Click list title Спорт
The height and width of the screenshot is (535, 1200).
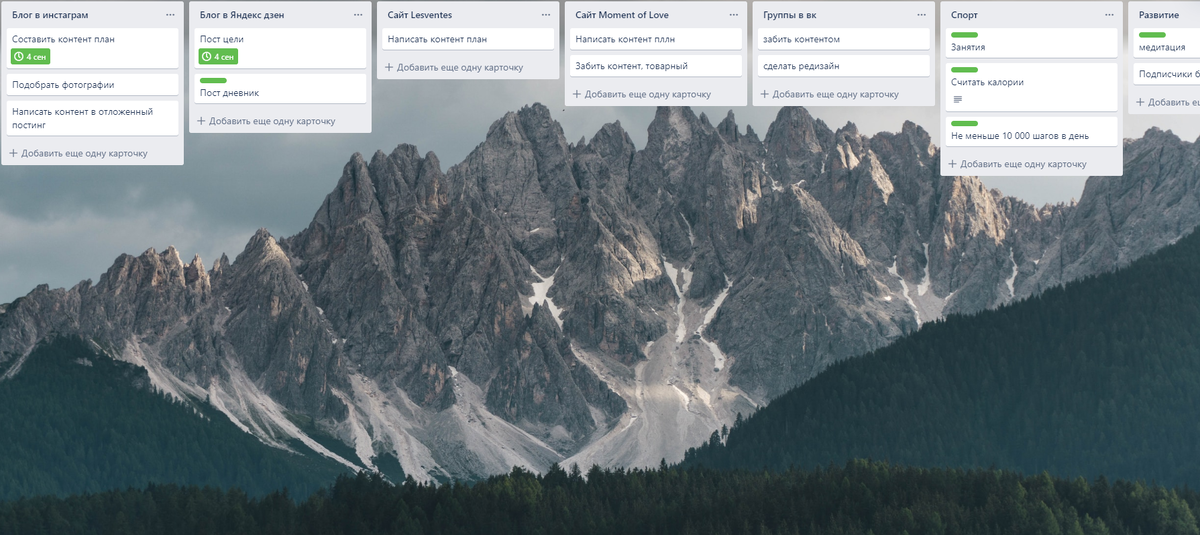pyautogui.click(x=964, y=15)
